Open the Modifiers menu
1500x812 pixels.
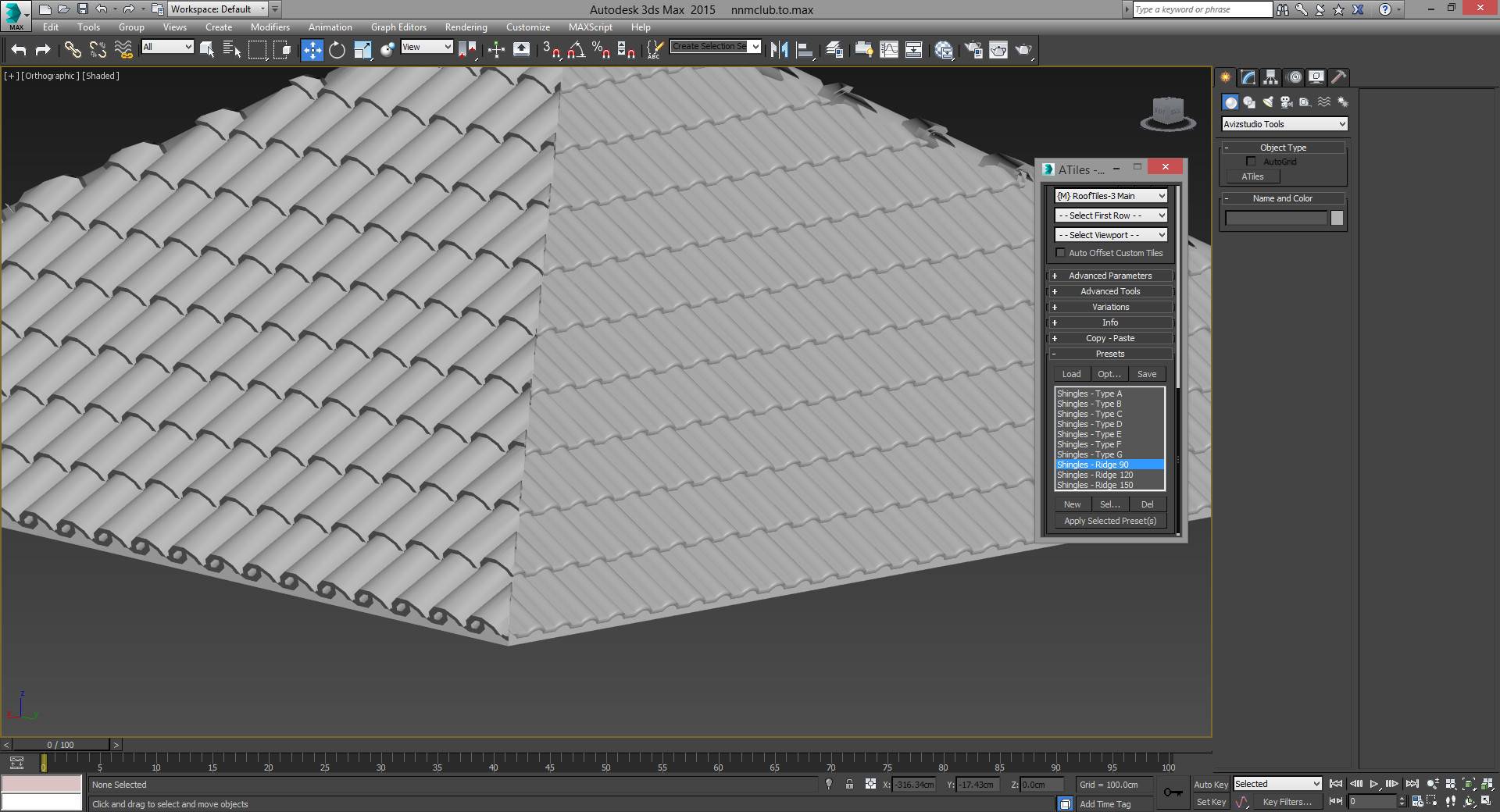tap(270, 27)
